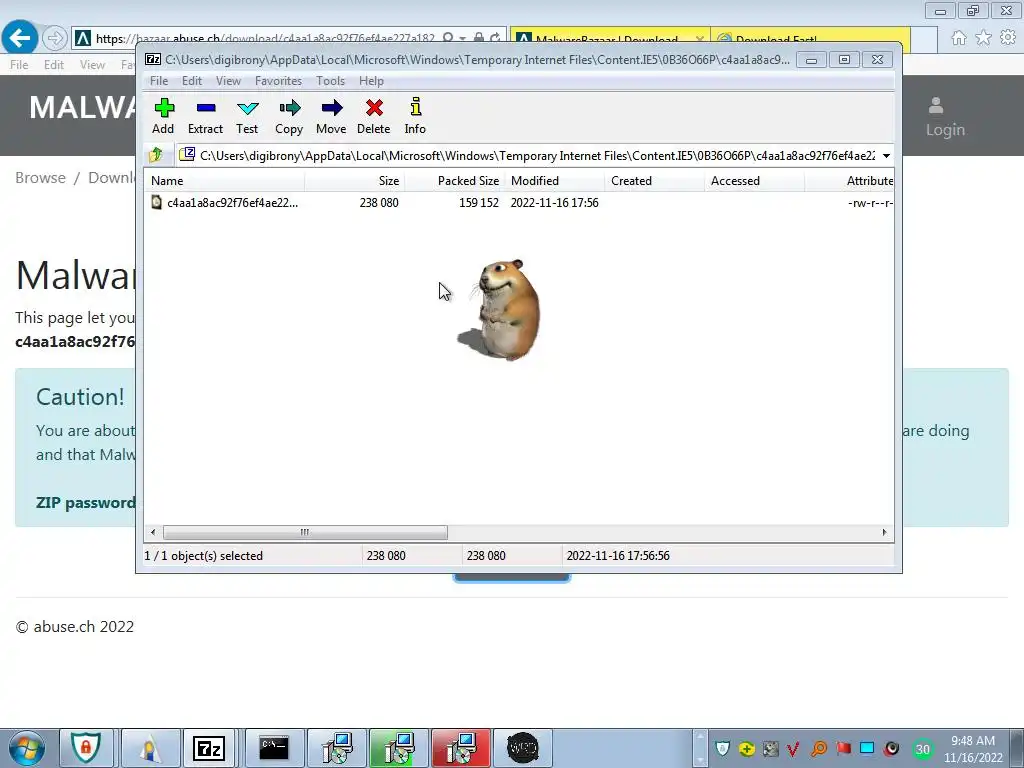
Task: Open the Help menu in 7-Zip
Action: coord(371,81)
